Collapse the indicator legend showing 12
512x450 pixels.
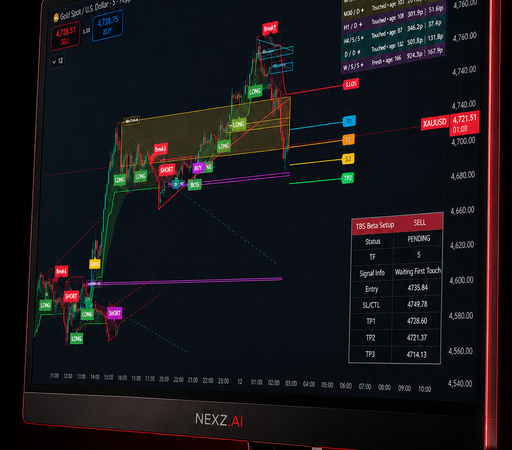[x=57, y=61]
